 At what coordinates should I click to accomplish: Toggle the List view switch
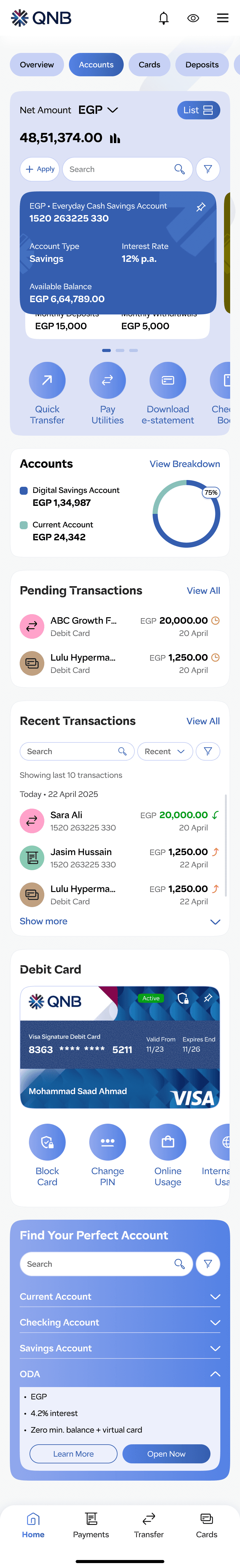point(198,110)
